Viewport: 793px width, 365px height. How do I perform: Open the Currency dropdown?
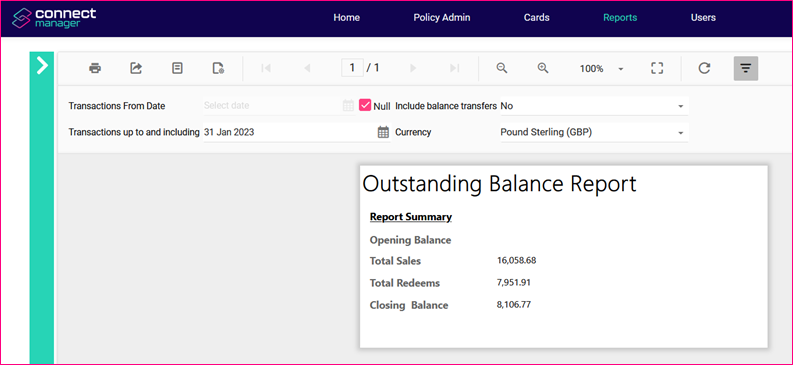pyautogui.click(x=594, y=132)
